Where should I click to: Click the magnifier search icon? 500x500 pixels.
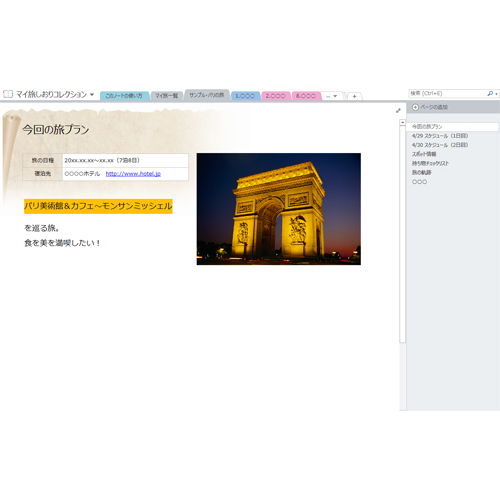(490, 94)
